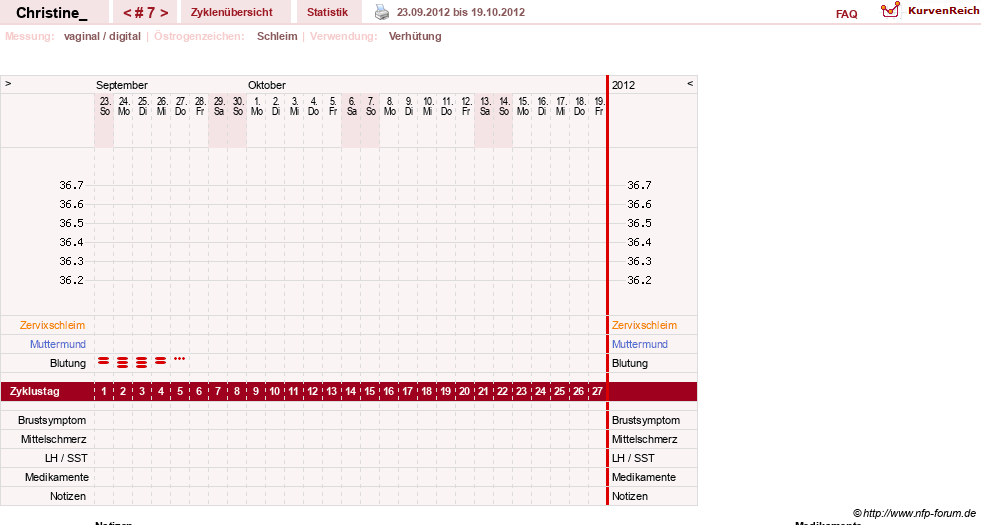Click the left LH / SST row label

tap(66, 459)
